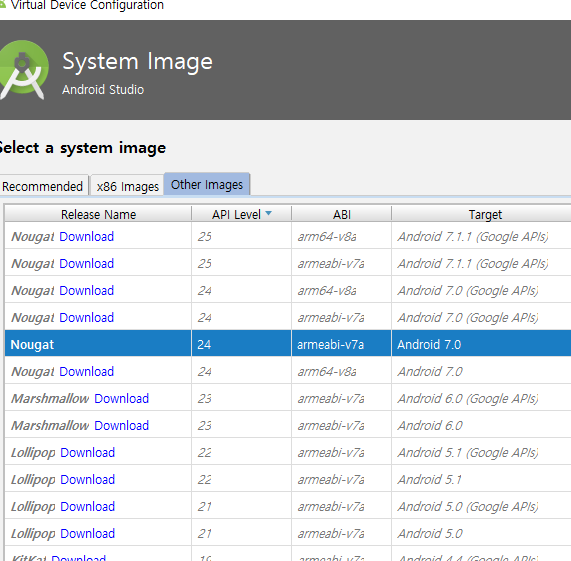
Task: Click 'Android 5.1' target without Google APIs
Action: pyautogui.click(x=430, y=479)
